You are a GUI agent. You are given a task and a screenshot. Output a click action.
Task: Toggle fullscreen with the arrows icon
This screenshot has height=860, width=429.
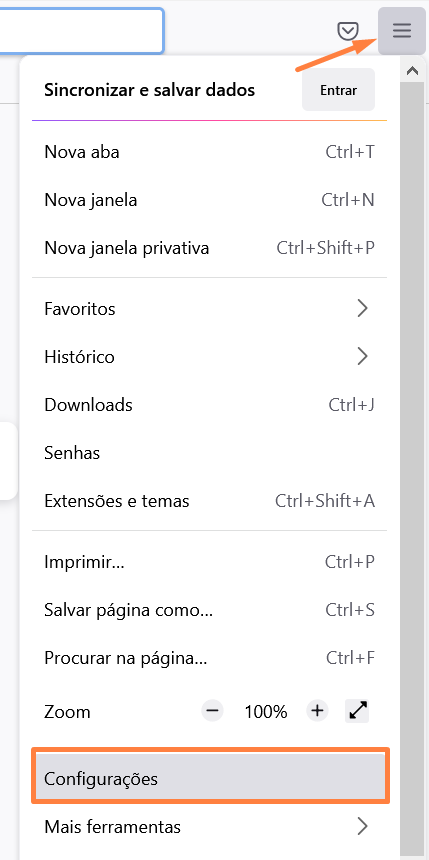point(358,711)
